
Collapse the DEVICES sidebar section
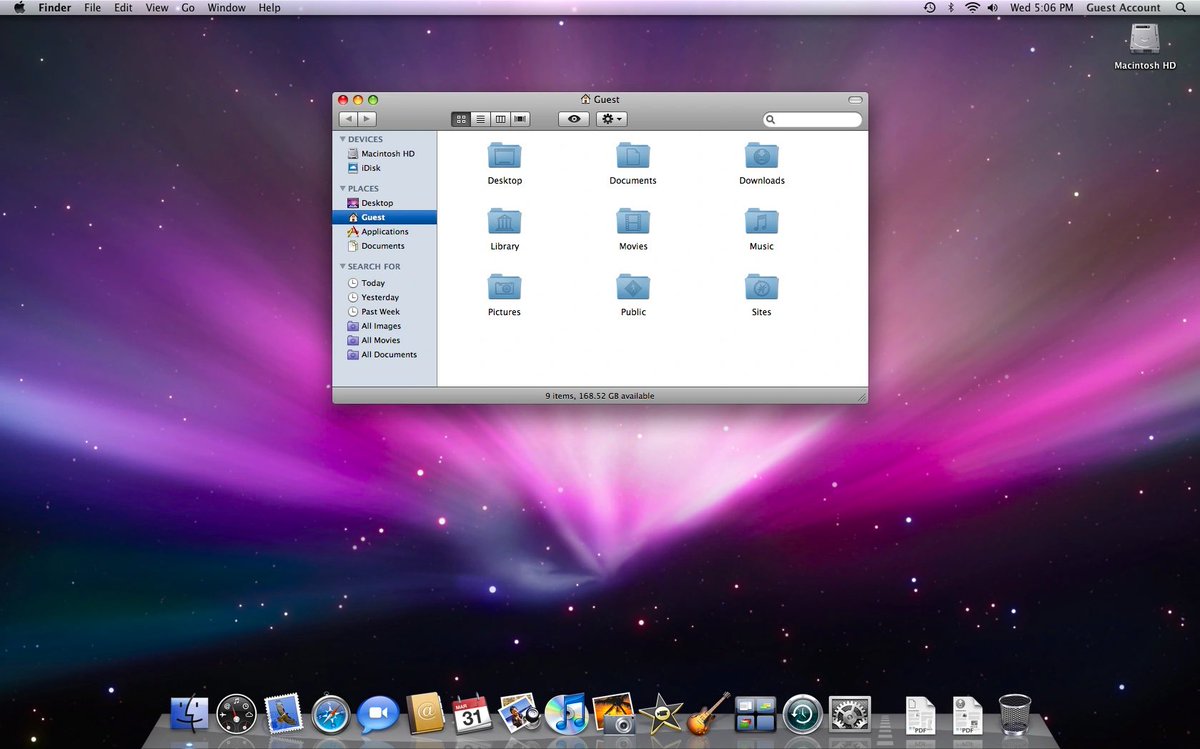(343, 139)
